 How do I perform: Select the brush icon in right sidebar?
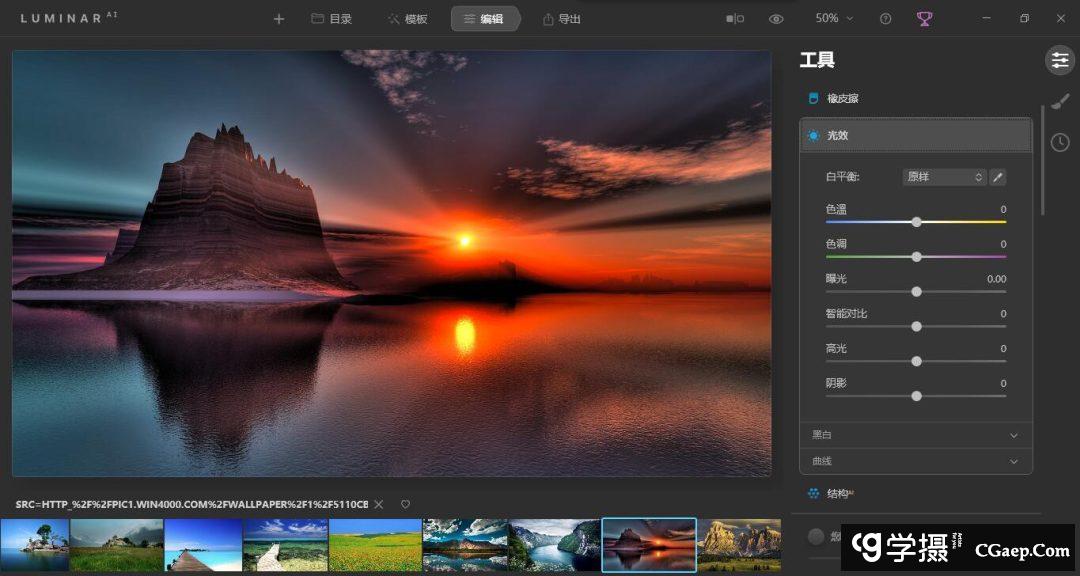click(x=1060, y=101)
